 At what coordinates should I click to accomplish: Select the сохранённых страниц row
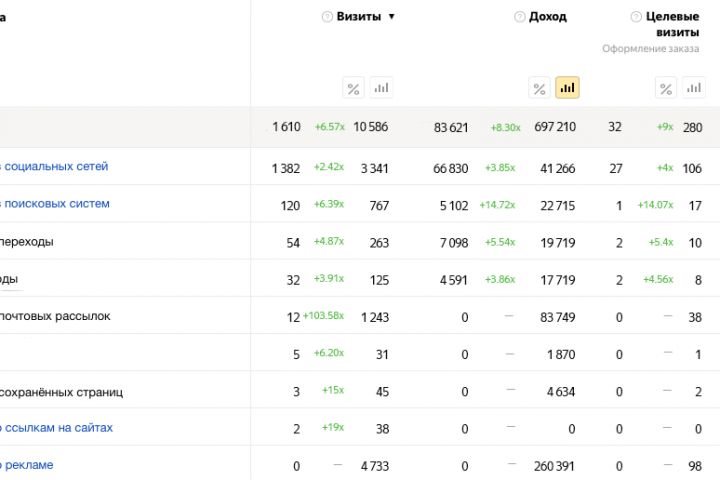coord(62,391)
